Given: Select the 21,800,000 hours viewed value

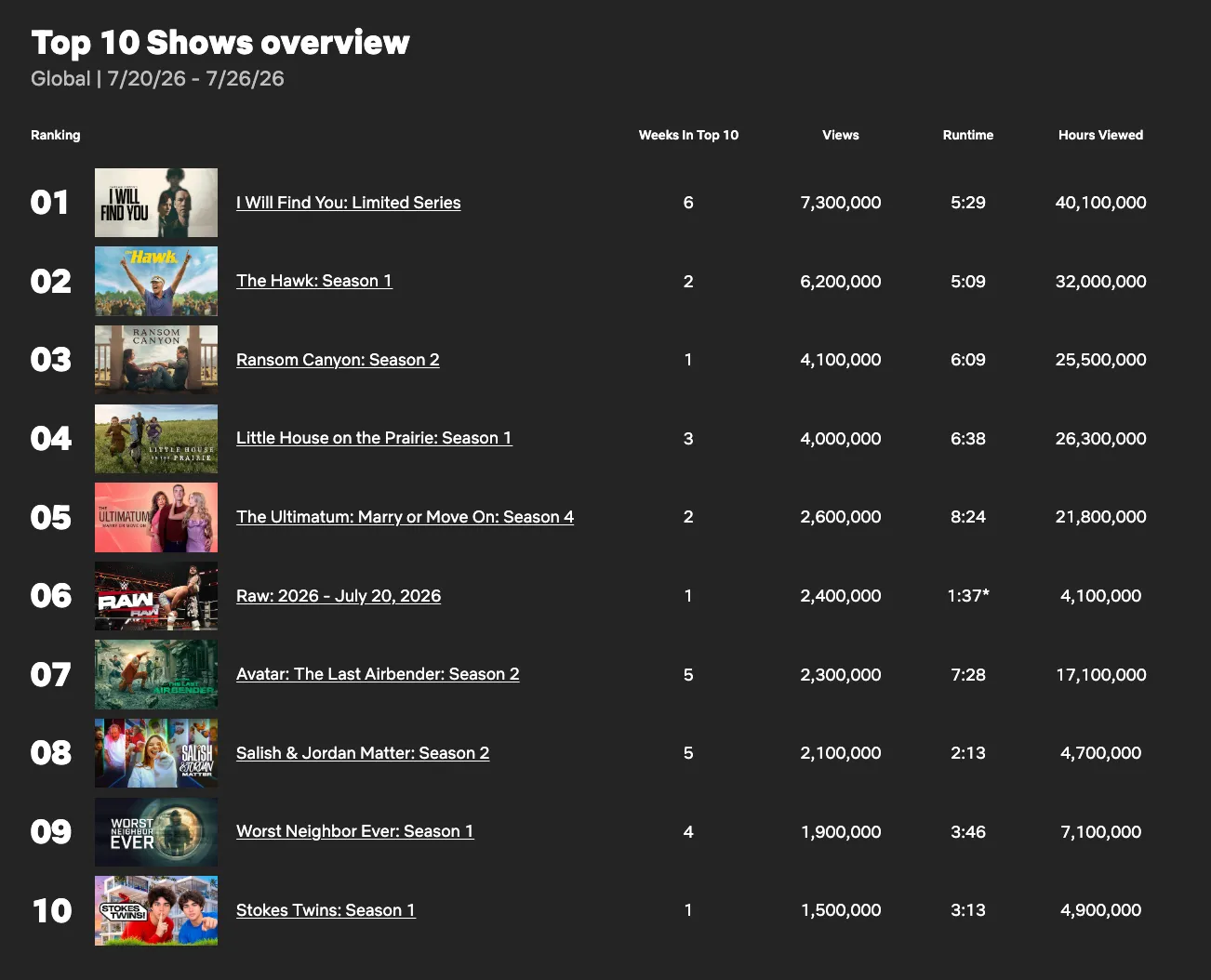Looking at the screenshot, I should pos(1100,517).
